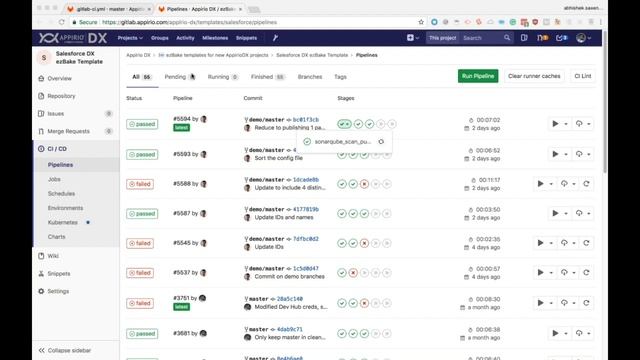Retry failed pipeline #5545

click(x=587, y=243)
